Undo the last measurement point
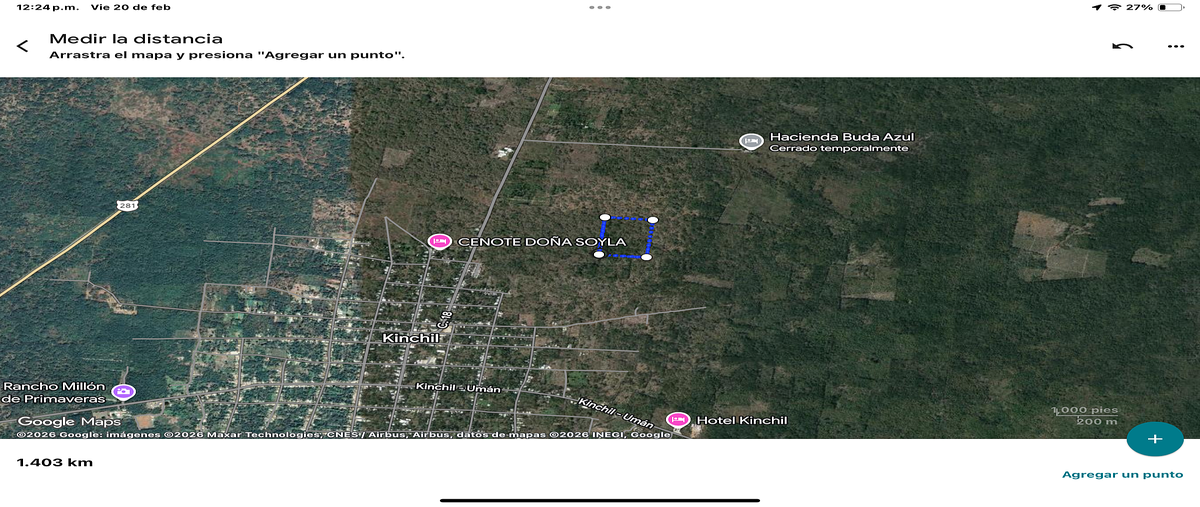The width and height of the screenshot is (1200, 507). pyautogui.click(x=1123, y=46)
